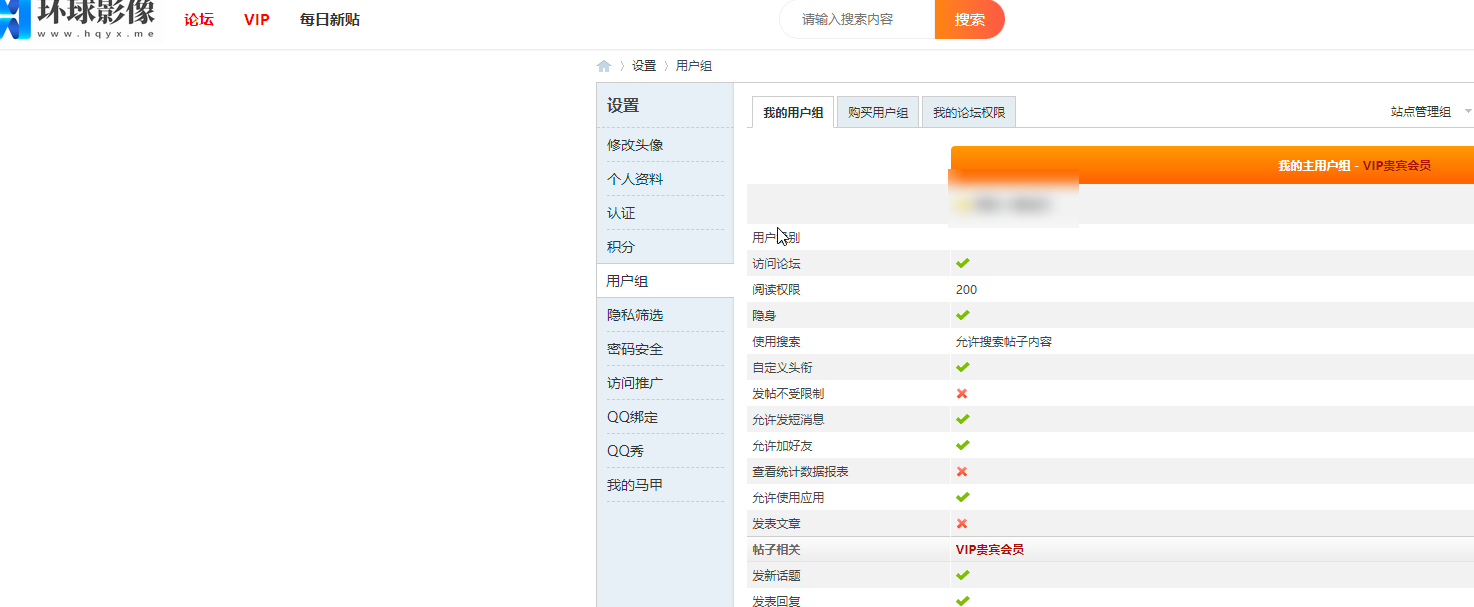Click the 阅读权限 row label

[776, 290]
